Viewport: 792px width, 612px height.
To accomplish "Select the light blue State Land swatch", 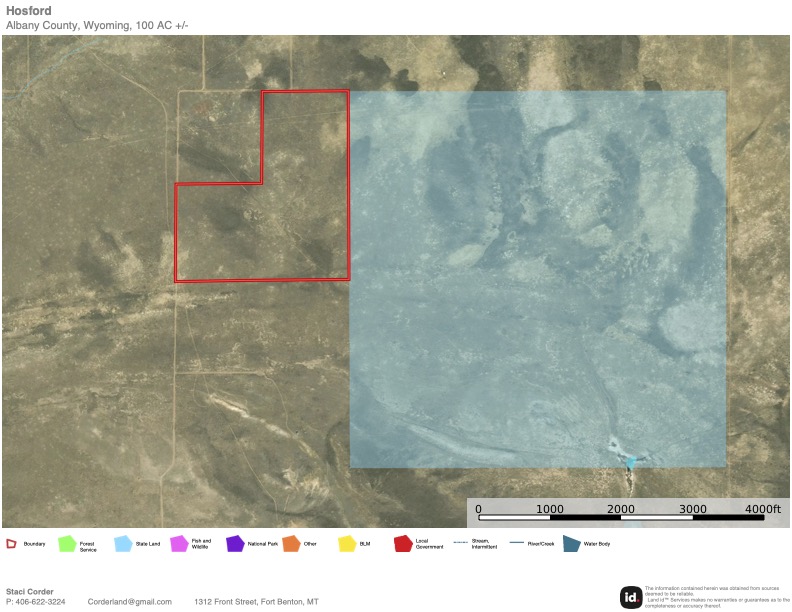I will (123, 544).
